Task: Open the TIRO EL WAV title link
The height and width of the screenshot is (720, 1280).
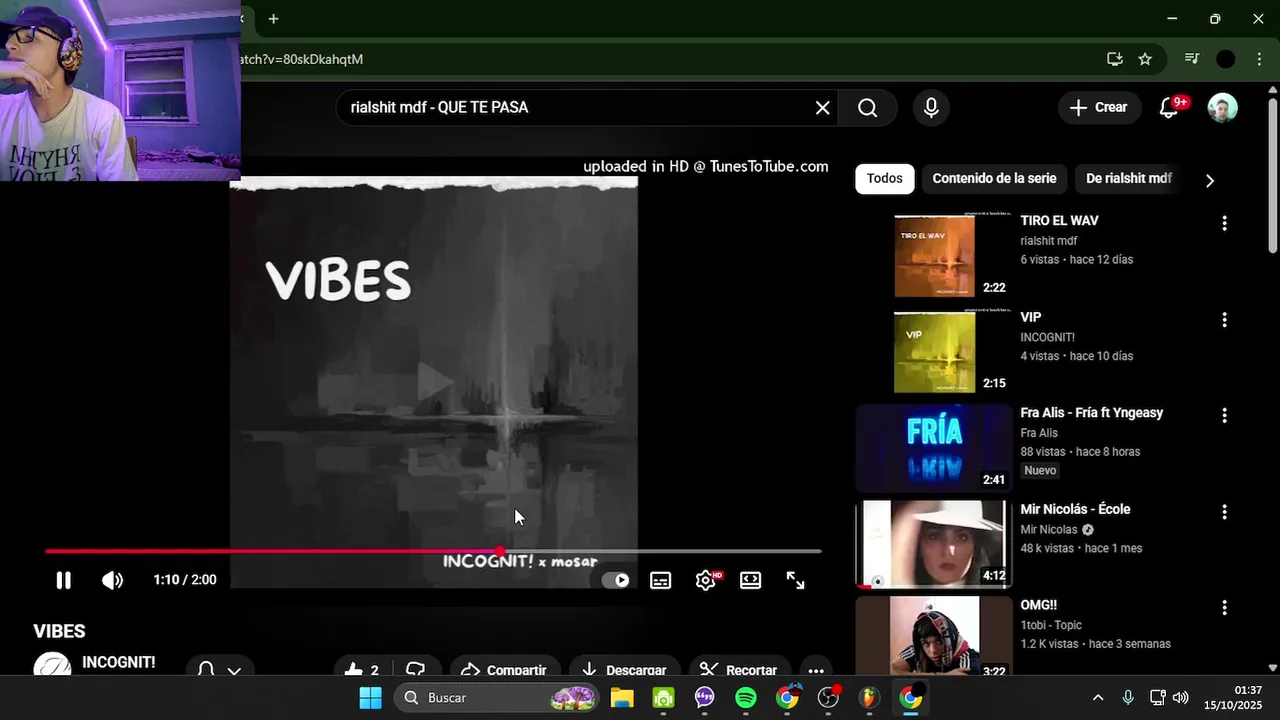Action: (x=1059, y=220)
